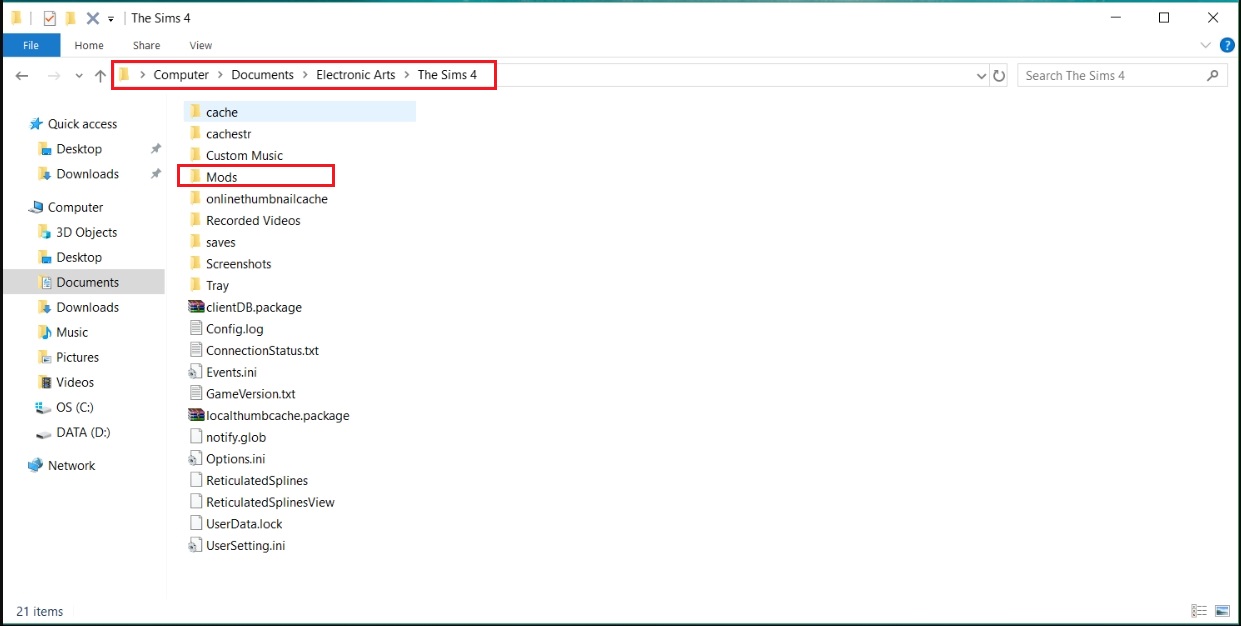Switch to the Share ribbon tab
Image resolution: width=1241 pixels, height=626 pixels.
(147, 45)
